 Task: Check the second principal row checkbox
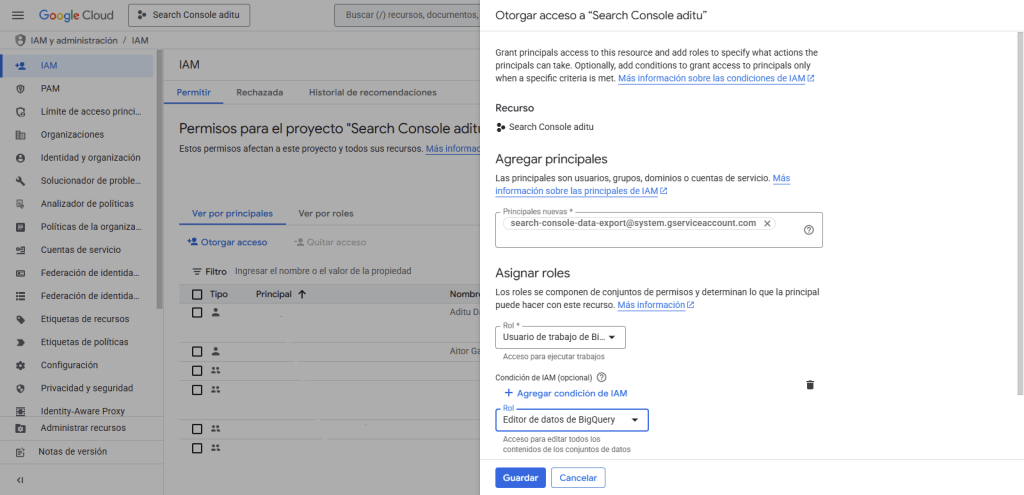197,352
